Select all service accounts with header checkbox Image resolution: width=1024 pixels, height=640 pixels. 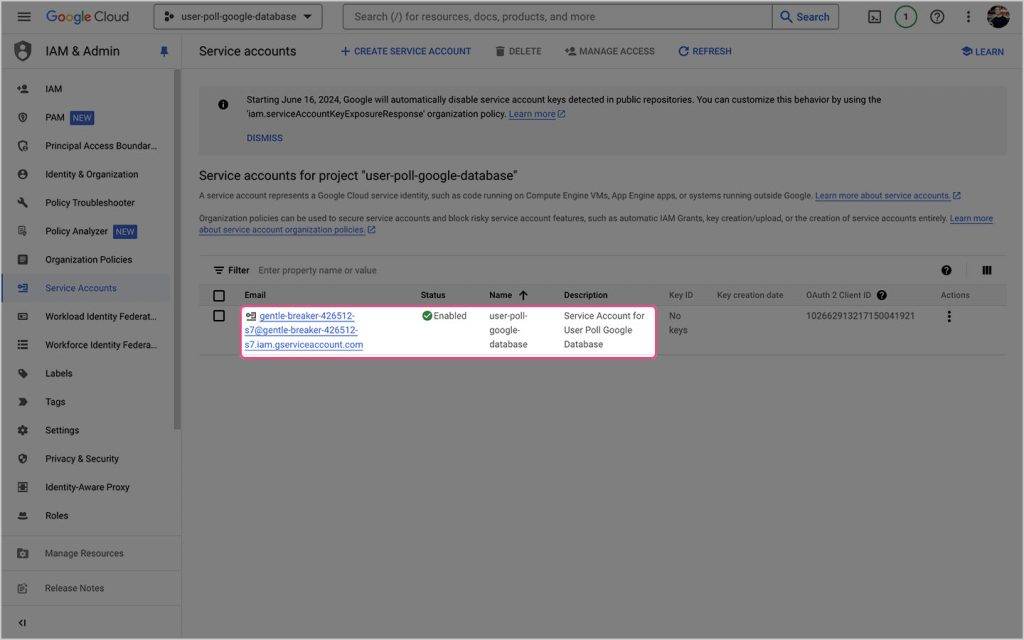219,296
